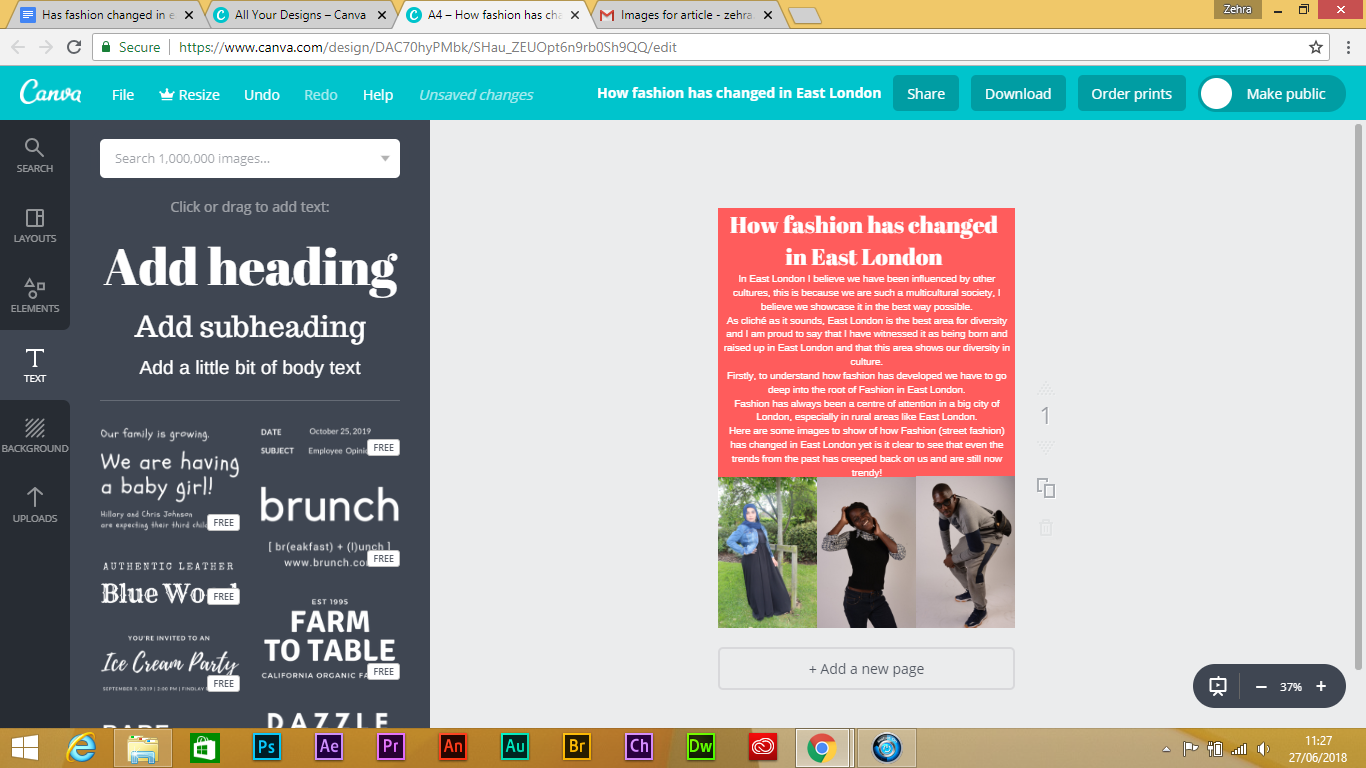This screenshot has width=1366, height=768.
Task: Open the Elements sidebar panel
Action: [x=35, y=295]
